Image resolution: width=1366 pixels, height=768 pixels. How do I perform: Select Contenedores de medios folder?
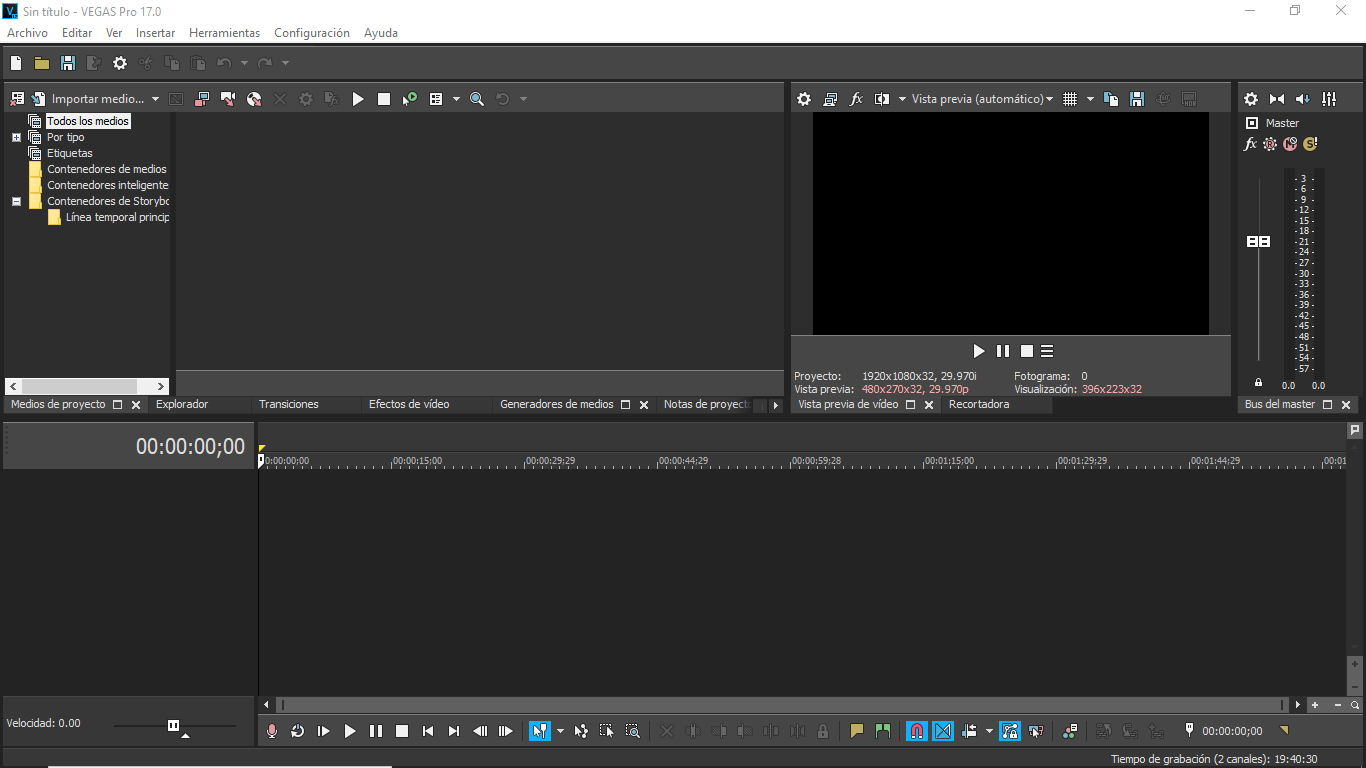point(107,169)
